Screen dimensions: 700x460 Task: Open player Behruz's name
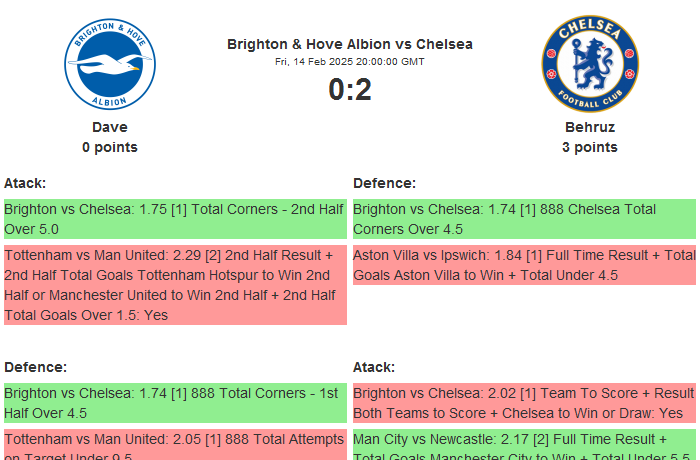(590, 127)
